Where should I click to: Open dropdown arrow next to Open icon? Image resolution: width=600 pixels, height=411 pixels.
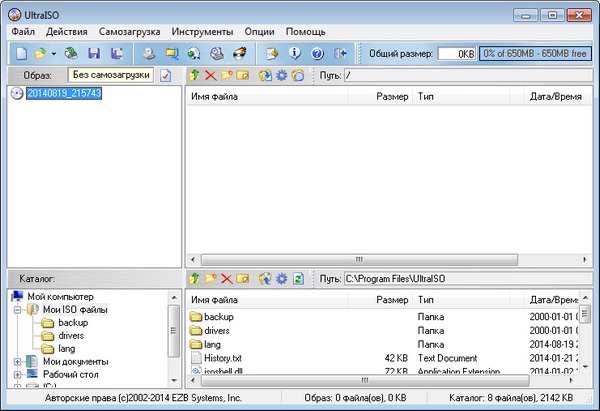coord(53,53)
